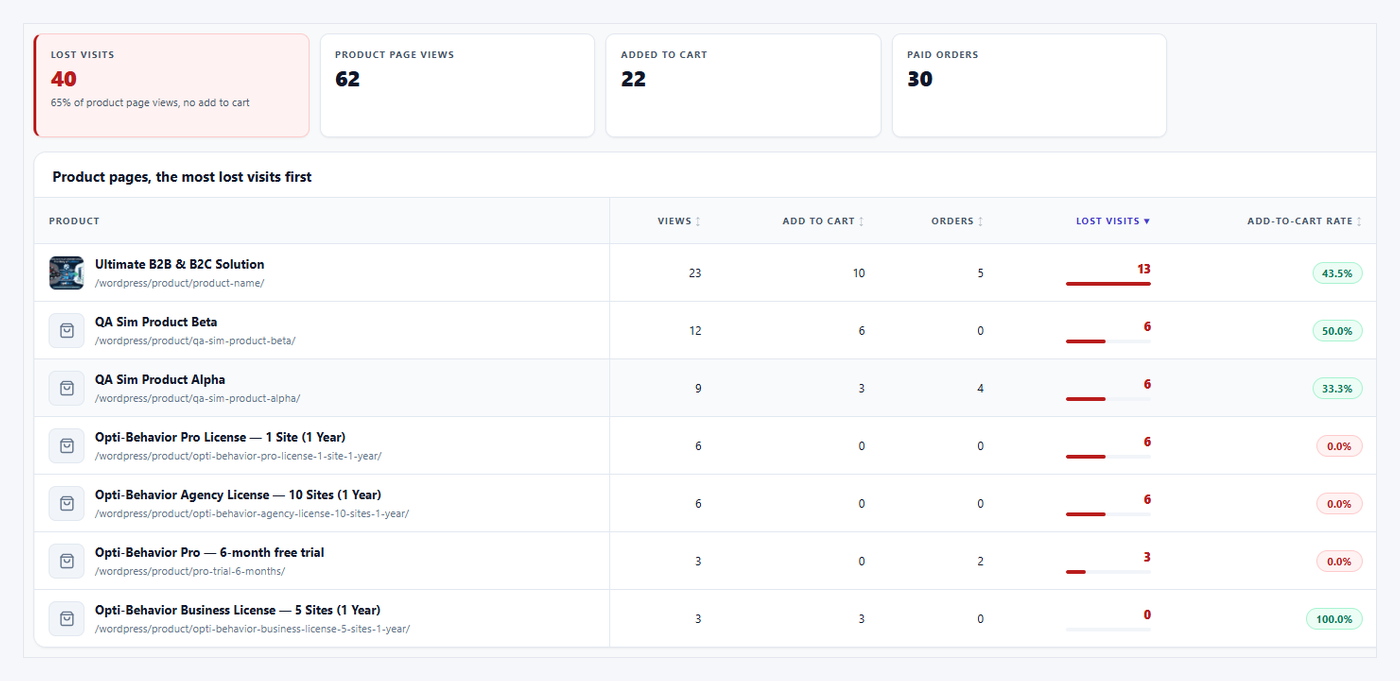Click the bag icon for Opti-Behavior Agency License
The height and width of the screenshot is (681, 1400).
66,503
